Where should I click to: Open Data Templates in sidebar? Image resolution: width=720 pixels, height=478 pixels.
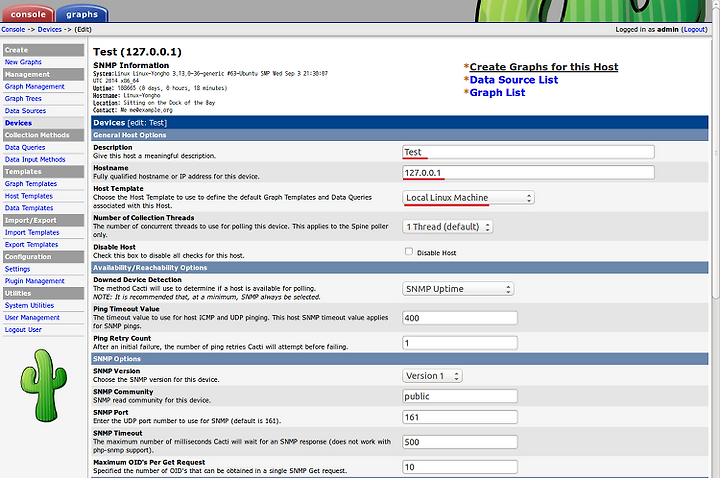tap(29, 208)
